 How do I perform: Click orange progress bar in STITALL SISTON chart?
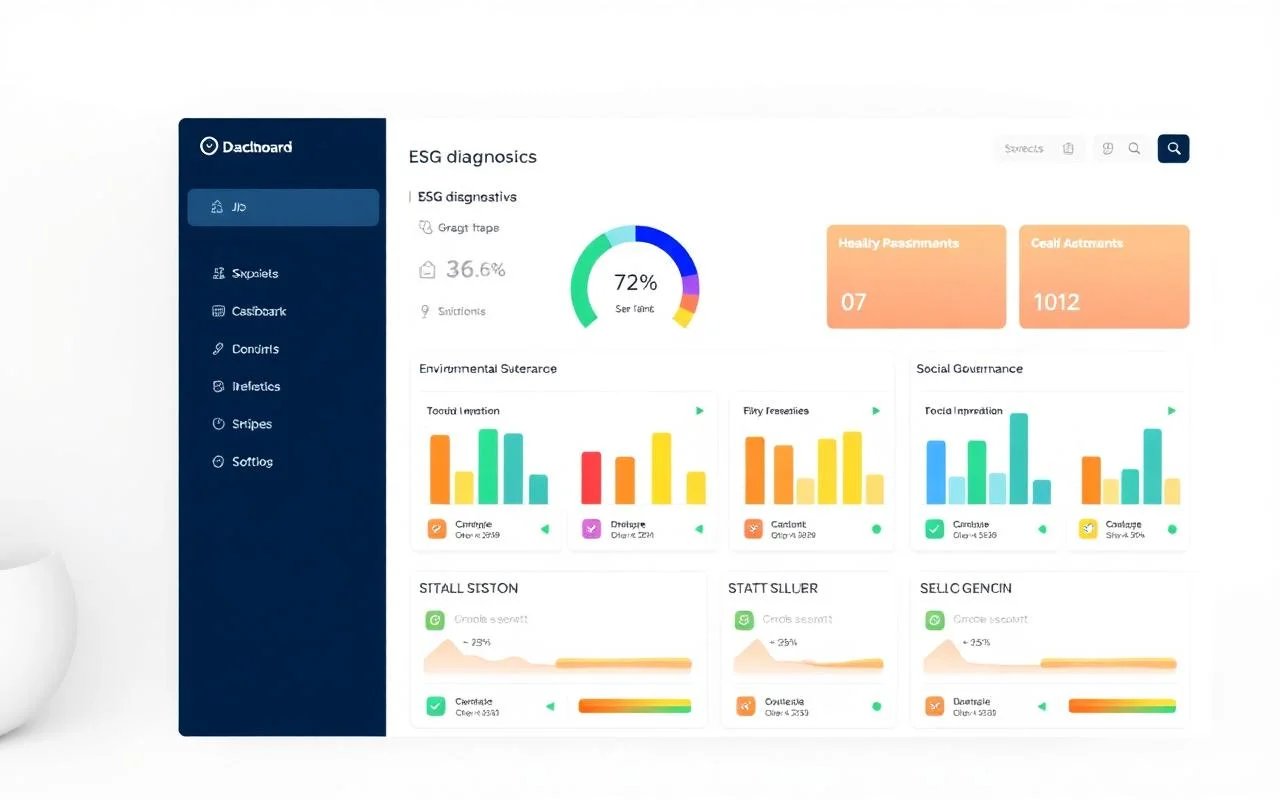(624, 663)
